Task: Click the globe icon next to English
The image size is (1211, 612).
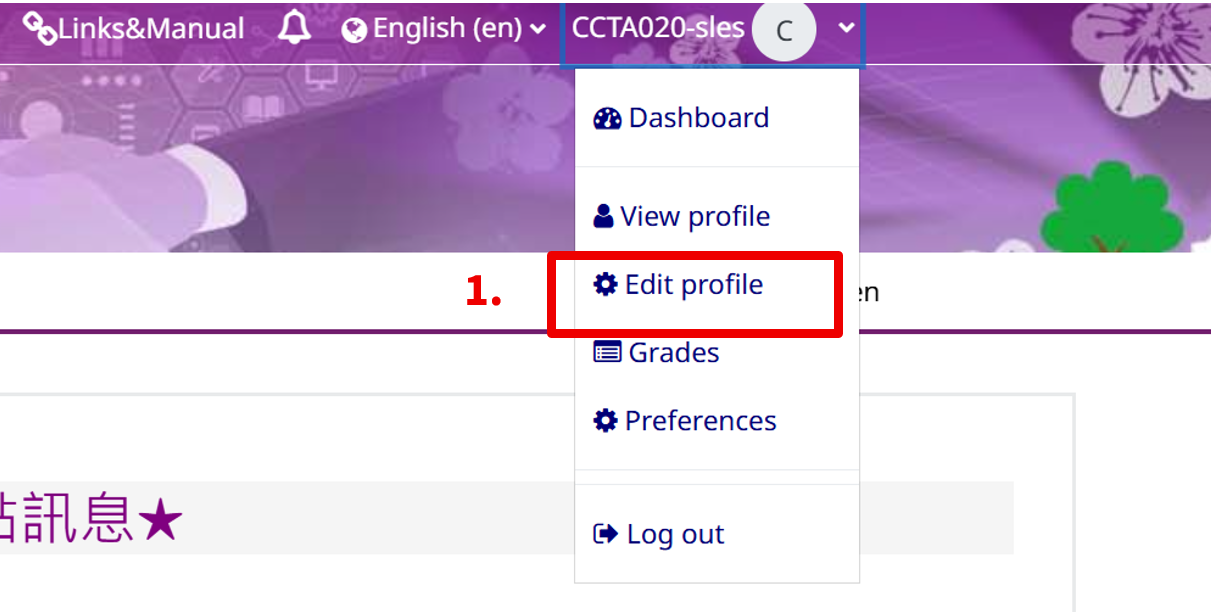Action: [354, 30]
